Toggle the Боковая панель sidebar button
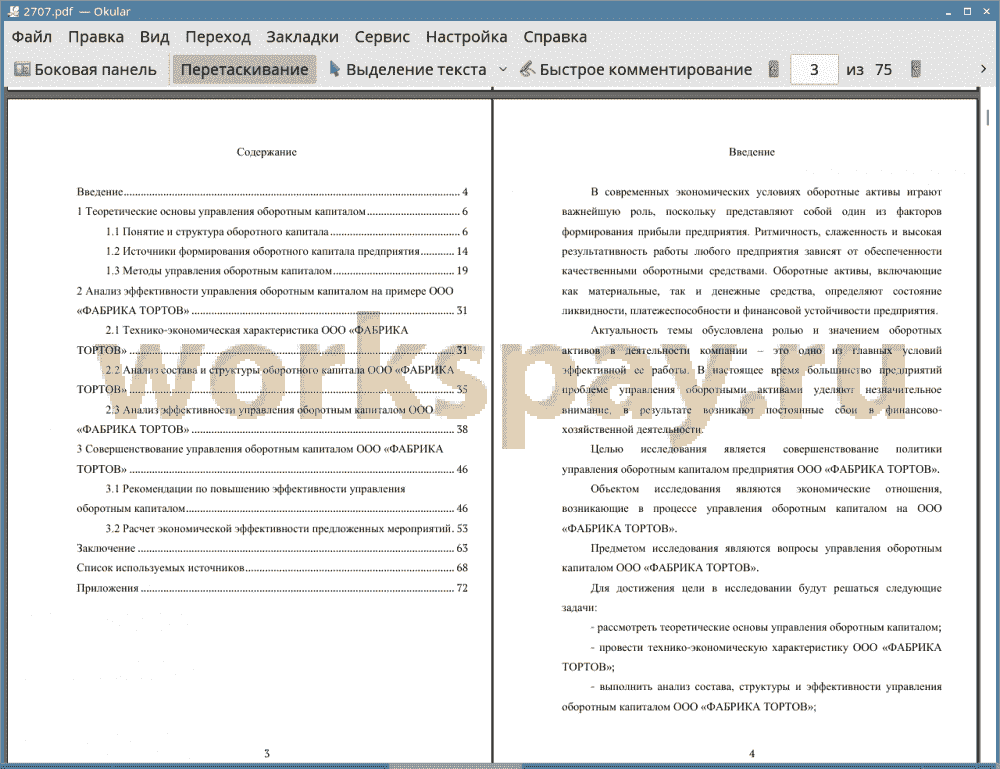This screenshot has width=1000, height=769. (85, 70)
